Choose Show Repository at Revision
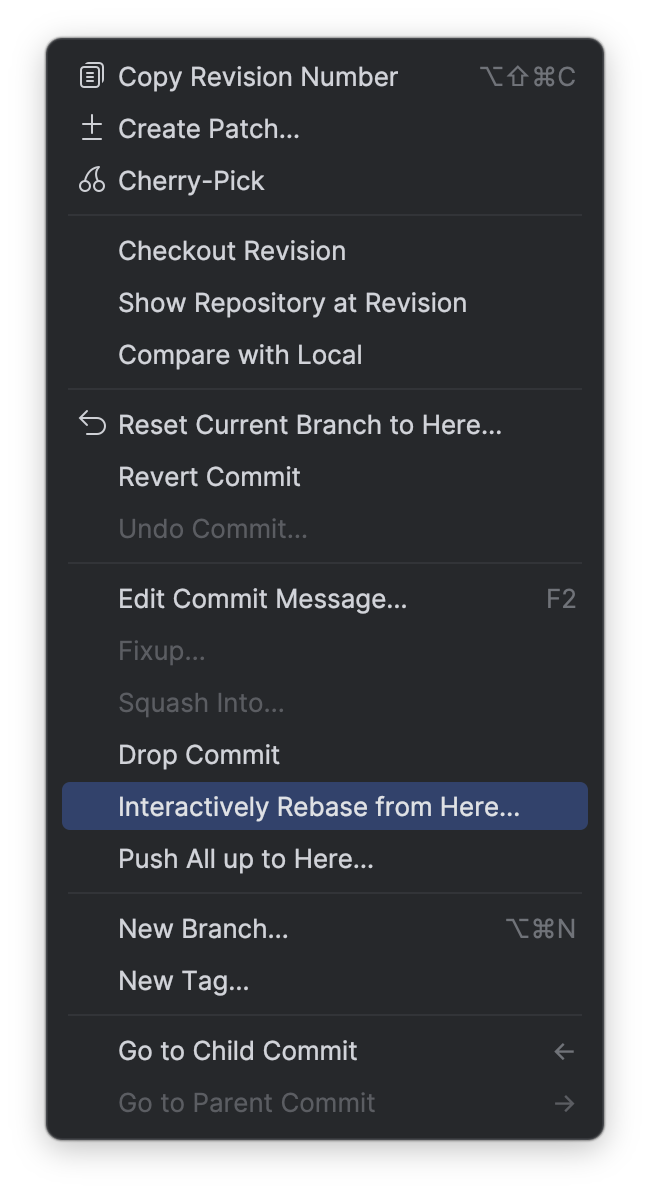650x1194 pixels. (x=292, y=302)
